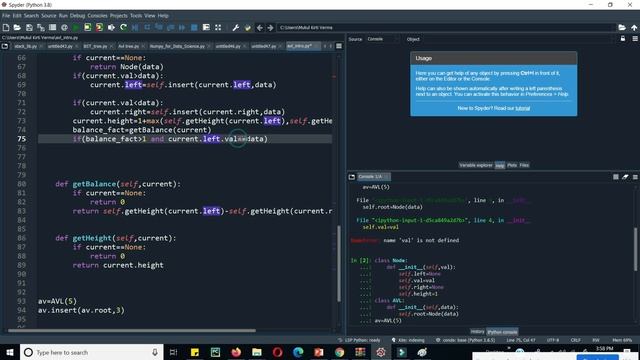Open File Explorer from the taskbar
Viewport: 640px width, 360px height.
[x=257, y=352]
